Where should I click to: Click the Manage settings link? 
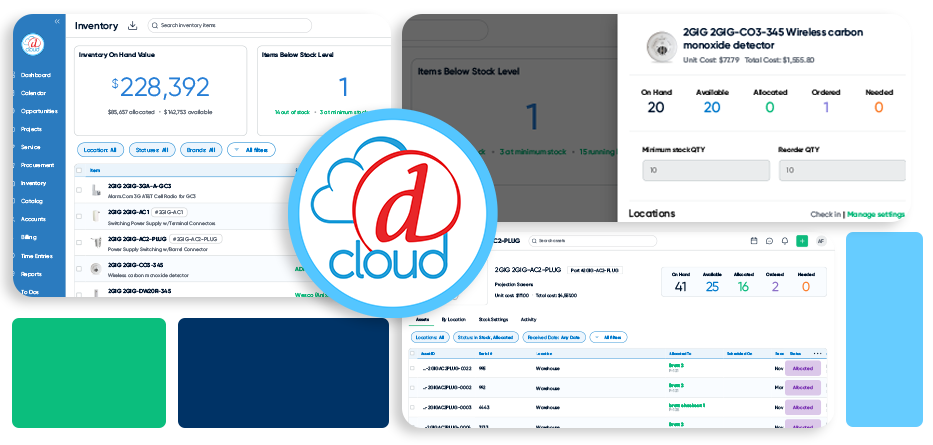coord(876,214)
